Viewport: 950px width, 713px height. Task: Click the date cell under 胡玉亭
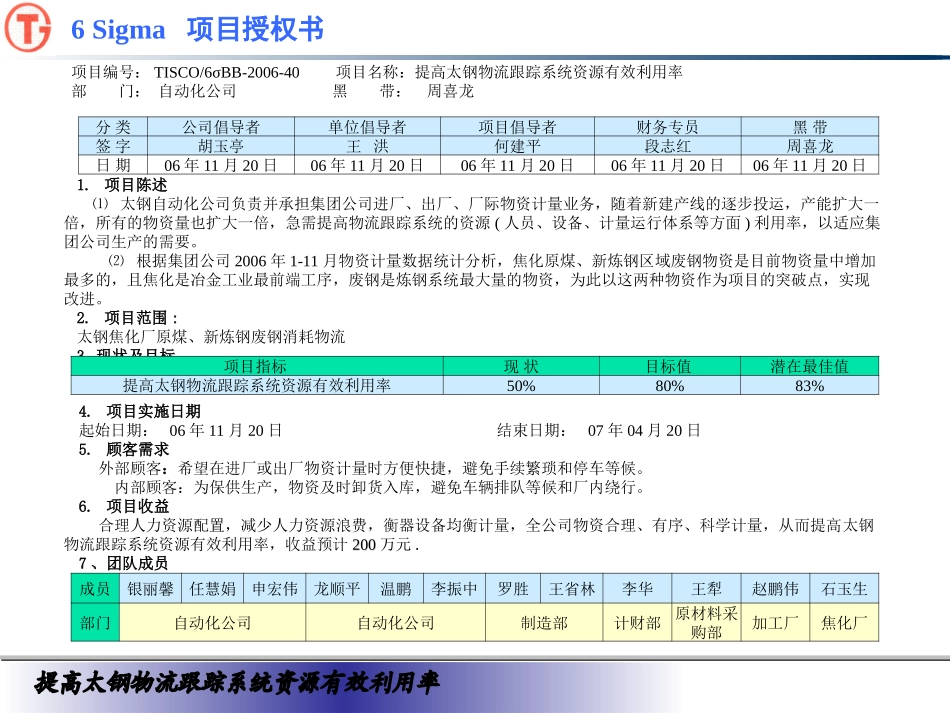coord(221,165)
